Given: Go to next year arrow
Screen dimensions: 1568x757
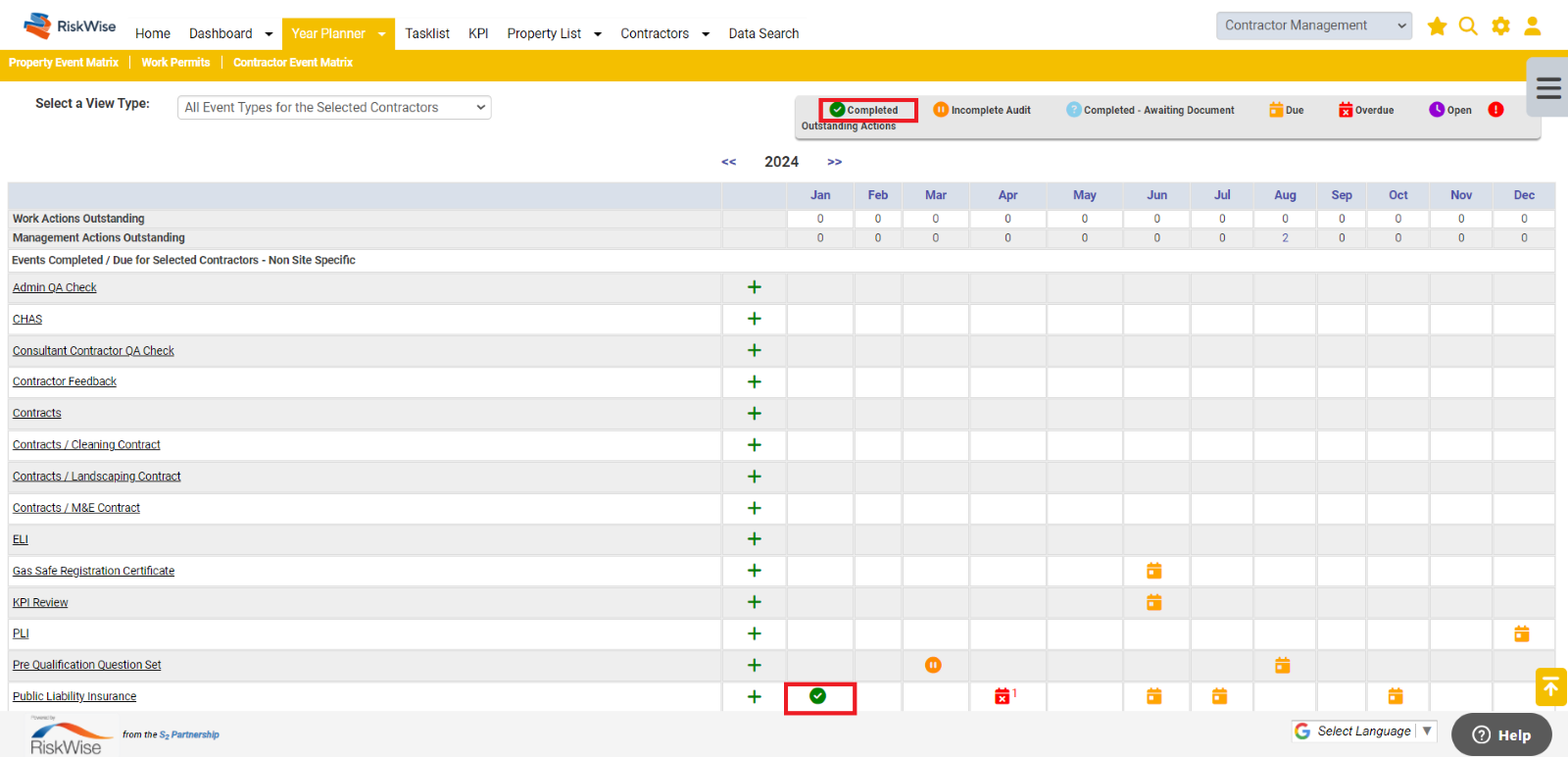Looking at the screenshot, I should click(835, 162).
